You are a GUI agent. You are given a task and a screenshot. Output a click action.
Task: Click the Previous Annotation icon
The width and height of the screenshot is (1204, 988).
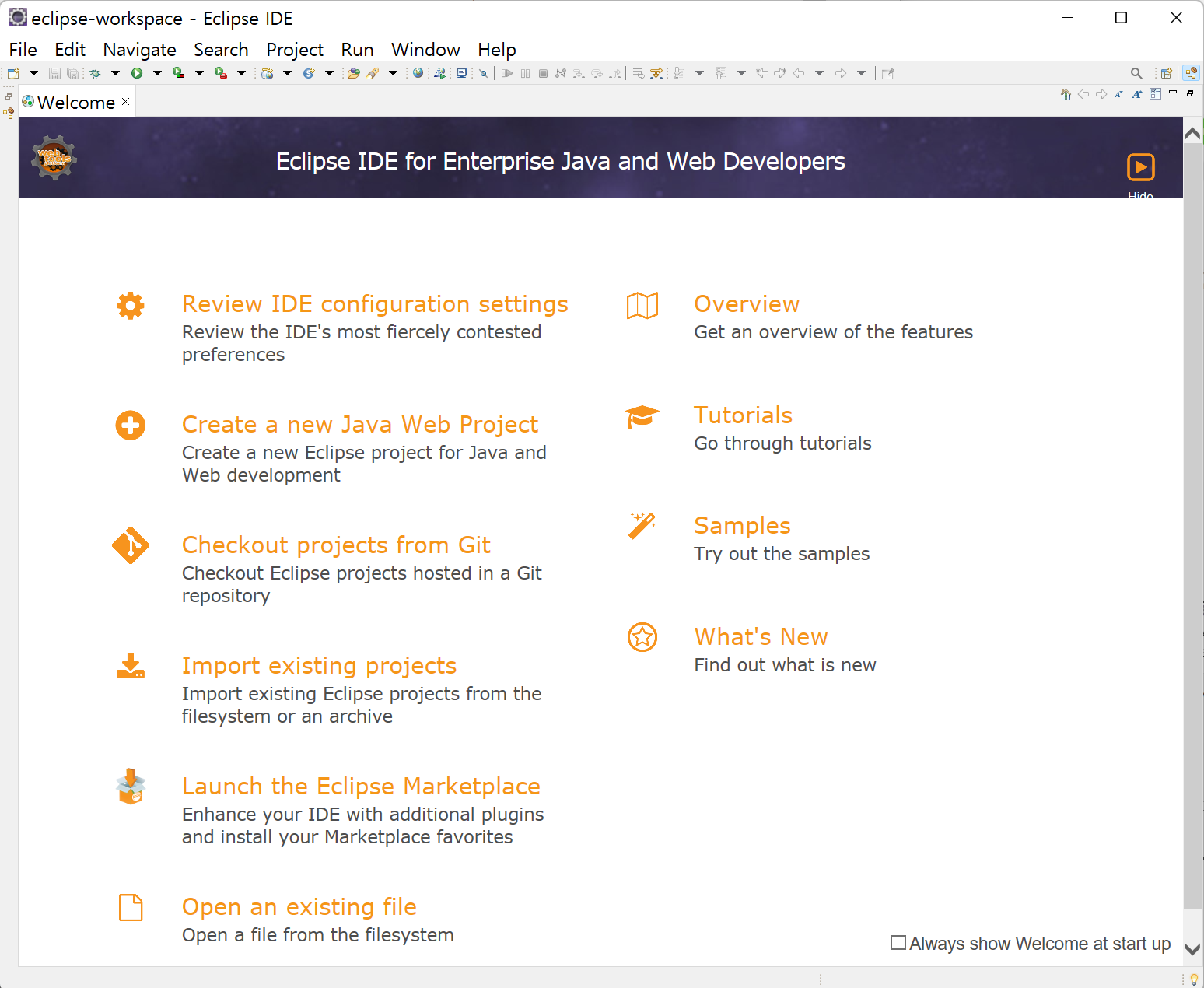pyautogui.click(x=721, y=73)
